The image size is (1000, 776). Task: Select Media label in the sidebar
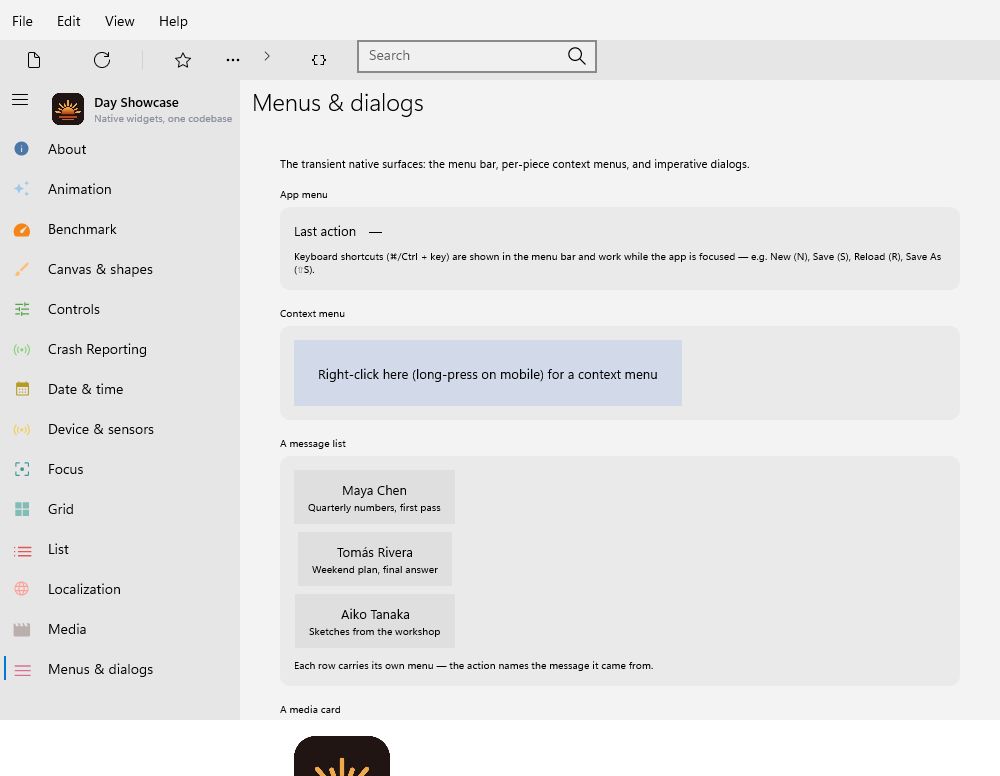[67, 629]
